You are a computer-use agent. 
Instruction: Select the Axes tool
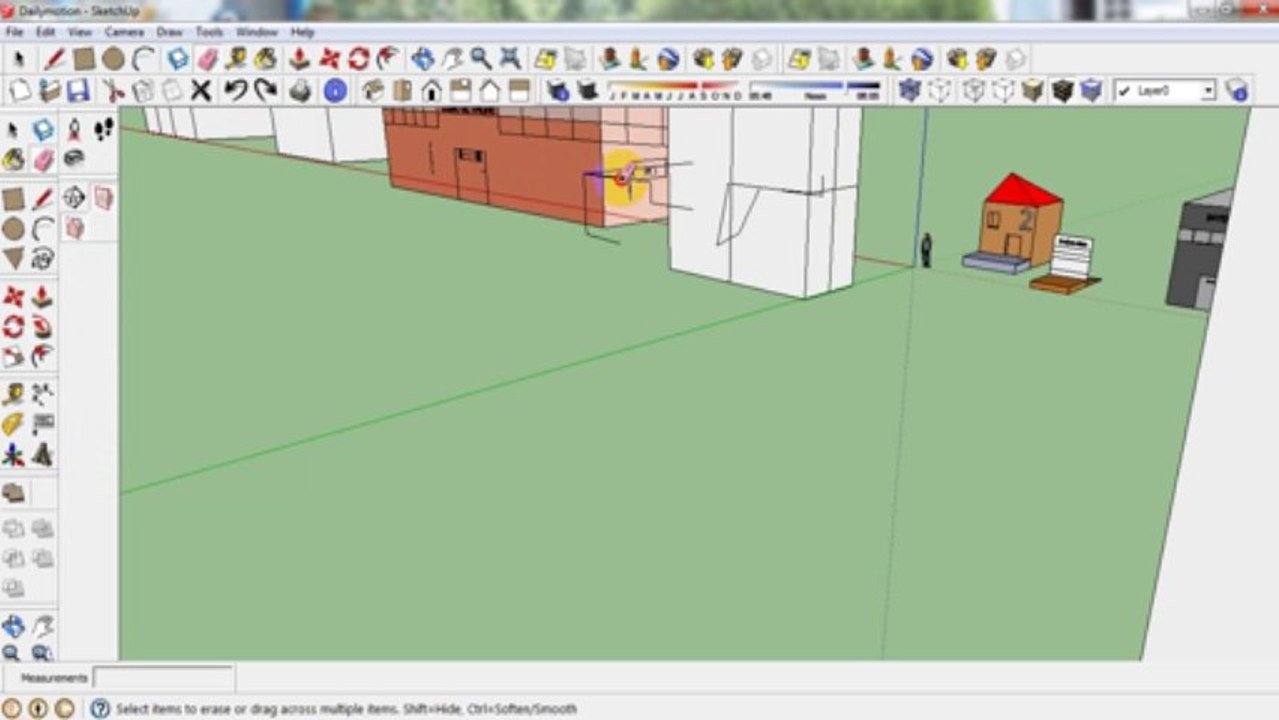(x=14, y=455)
